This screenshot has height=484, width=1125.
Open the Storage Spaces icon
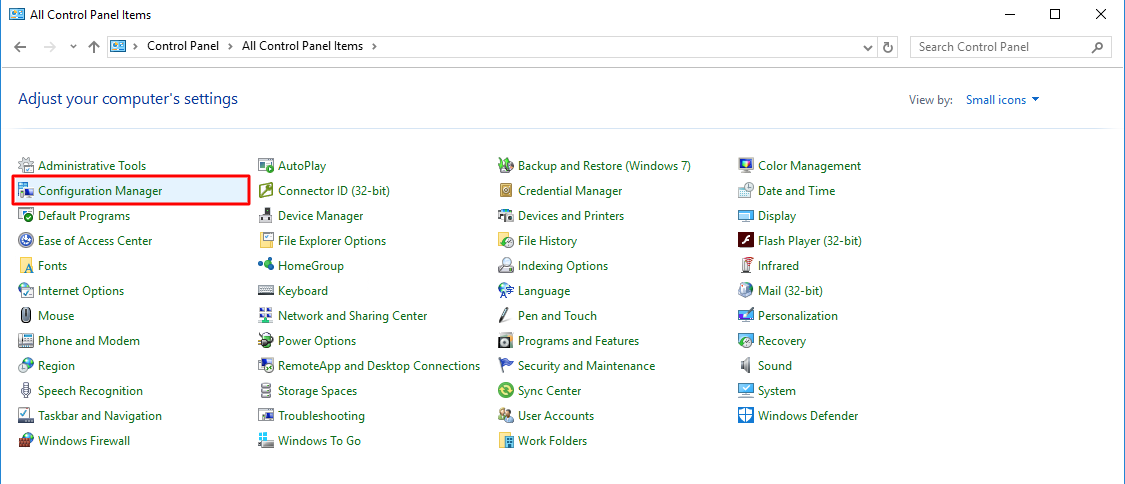[266, 391]
